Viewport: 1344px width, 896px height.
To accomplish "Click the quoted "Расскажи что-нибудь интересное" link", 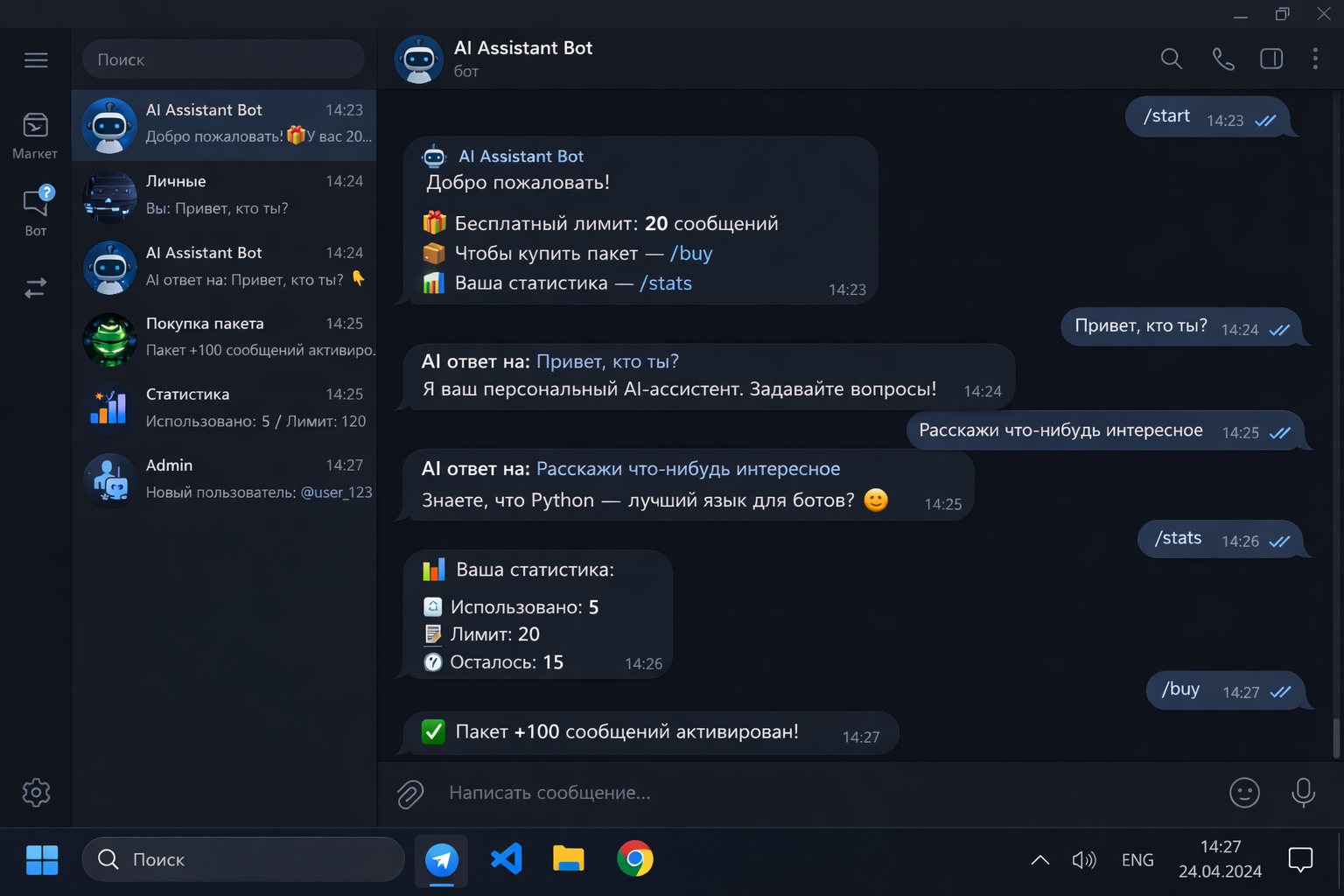I will (689, 469).
